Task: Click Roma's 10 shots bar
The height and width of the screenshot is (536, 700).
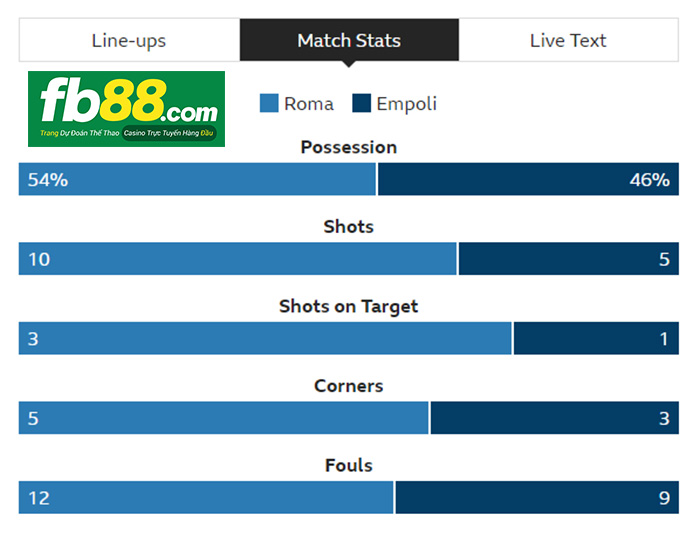Action: pos(238,258)
